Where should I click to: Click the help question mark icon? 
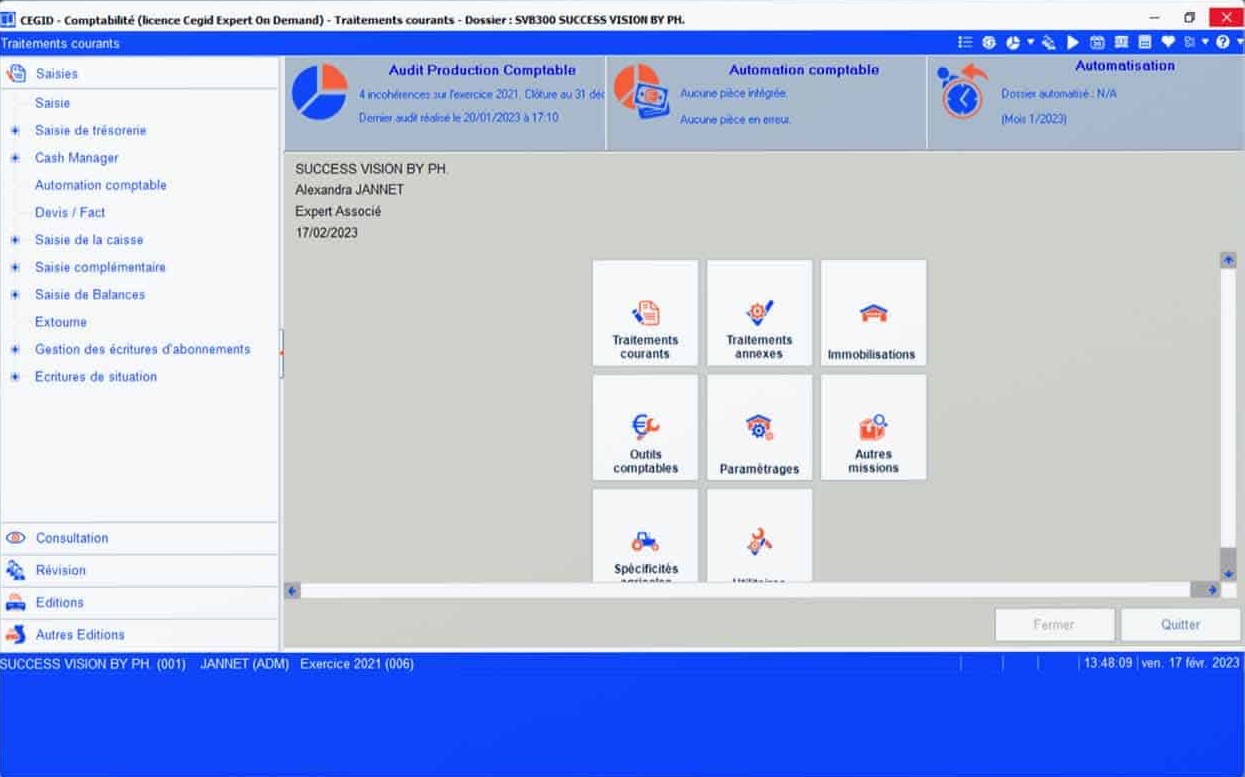point(1222,42)
